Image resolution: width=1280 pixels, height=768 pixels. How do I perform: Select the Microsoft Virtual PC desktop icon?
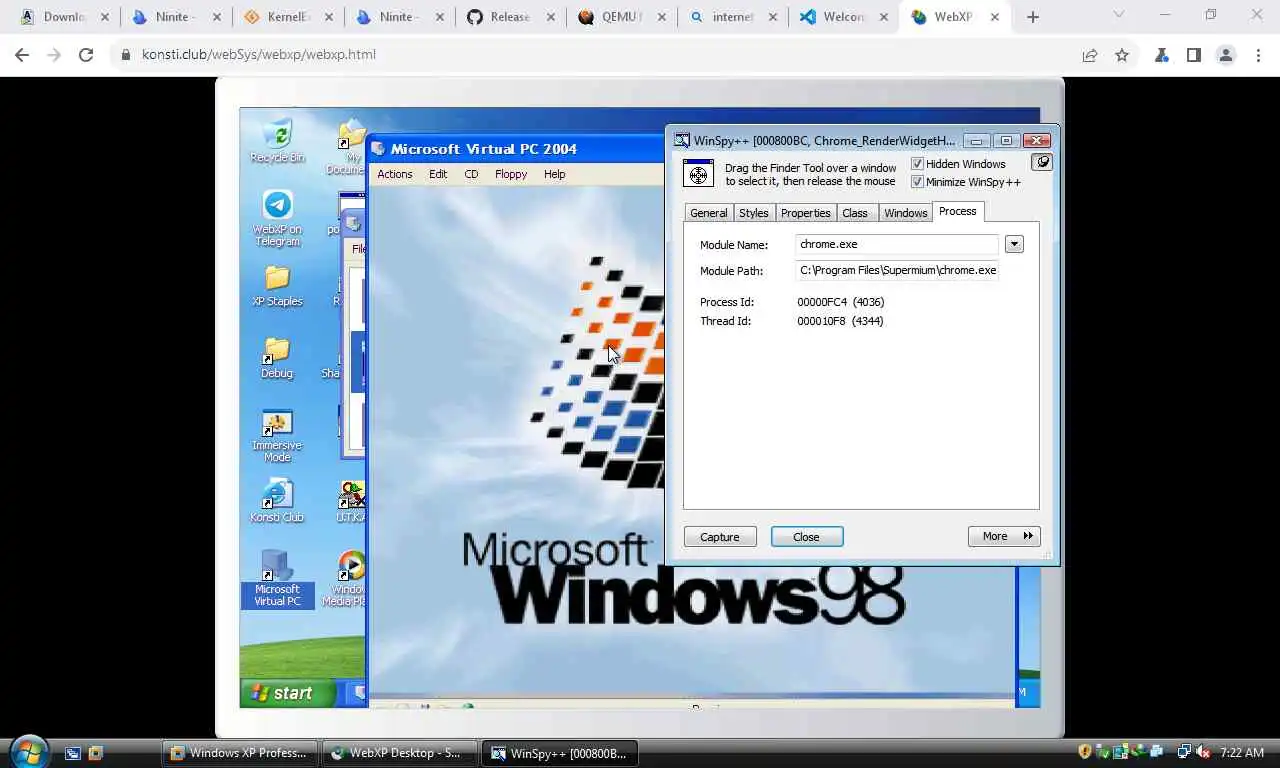click(x=277, y=579)
